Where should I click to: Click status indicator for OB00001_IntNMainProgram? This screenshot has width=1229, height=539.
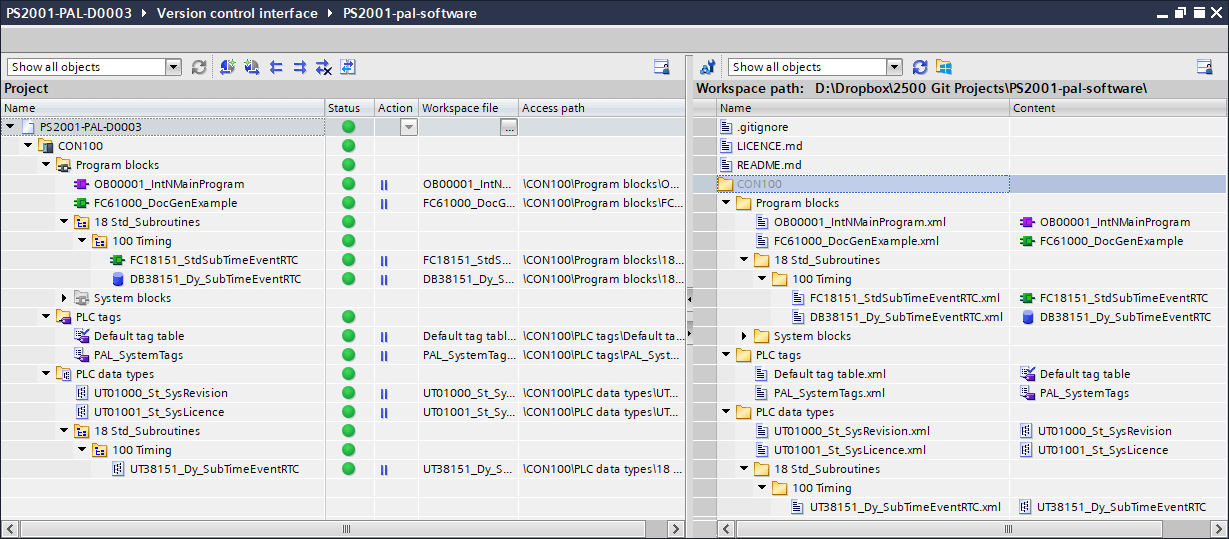pyautogui.click(x=348, y=184)
